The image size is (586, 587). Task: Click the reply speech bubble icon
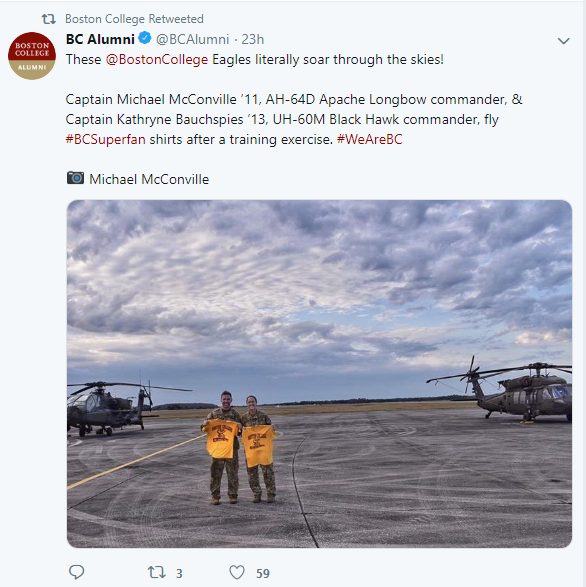point(76,572)
